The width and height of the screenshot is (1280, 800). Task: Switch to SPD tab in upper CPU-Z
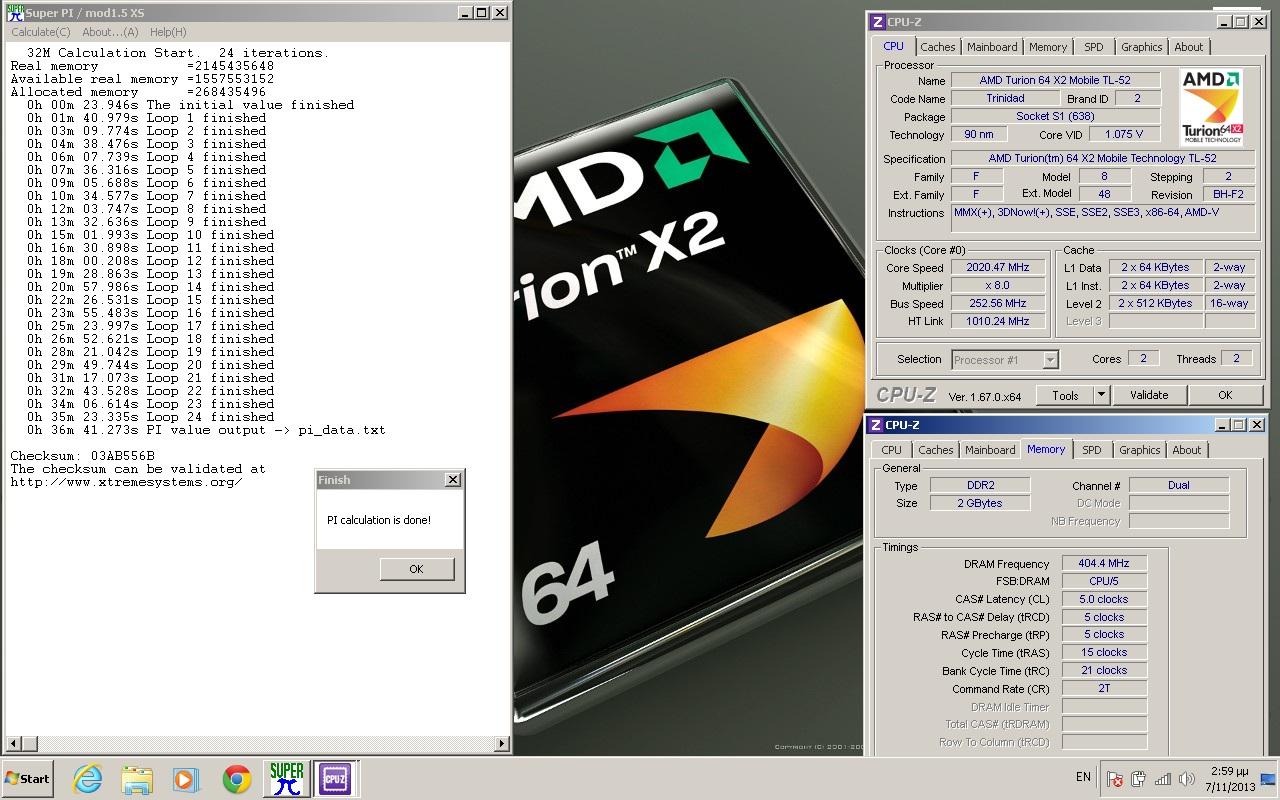click(x=1094, y=47)
